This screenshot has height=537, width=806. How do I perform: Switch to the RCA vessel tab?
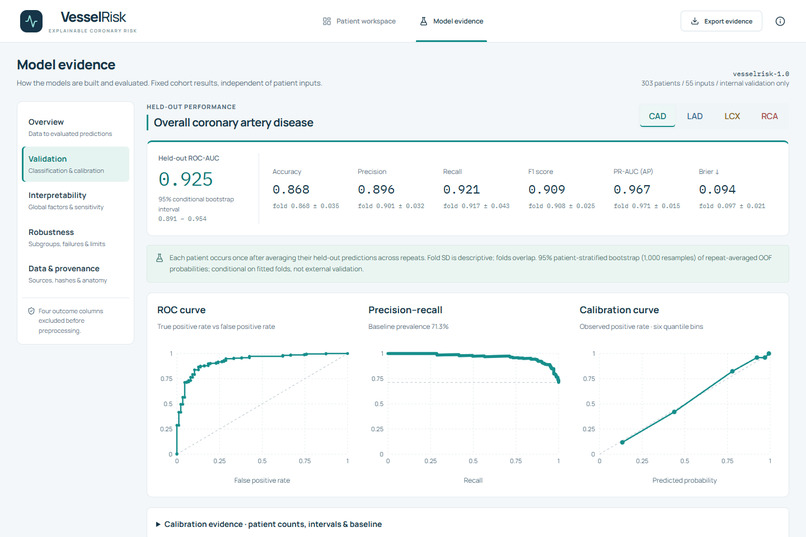pos(770,116)
